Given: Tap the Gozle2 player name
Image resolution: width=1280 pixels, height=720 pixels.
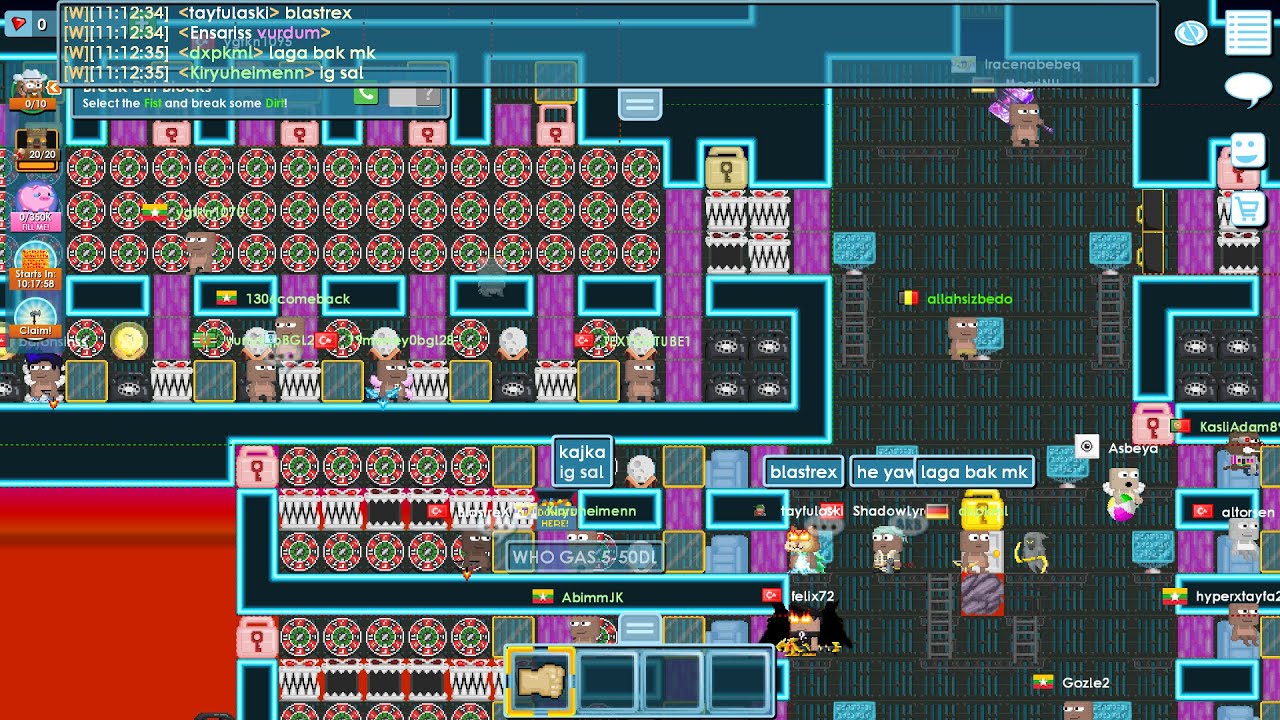Looking at the screenshot, I should click(1085, 683).
